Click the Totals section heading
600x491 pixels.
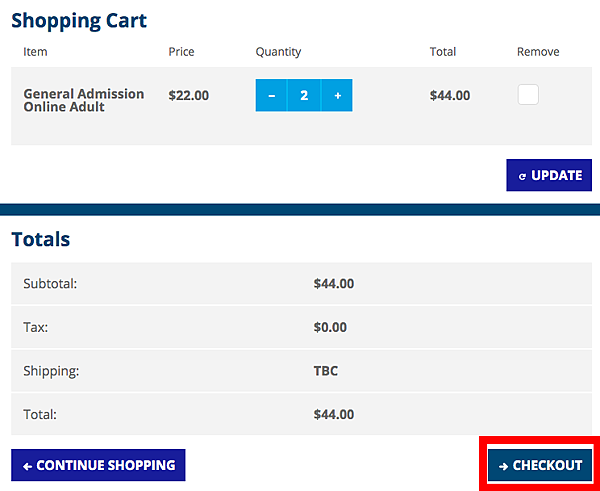41,239
